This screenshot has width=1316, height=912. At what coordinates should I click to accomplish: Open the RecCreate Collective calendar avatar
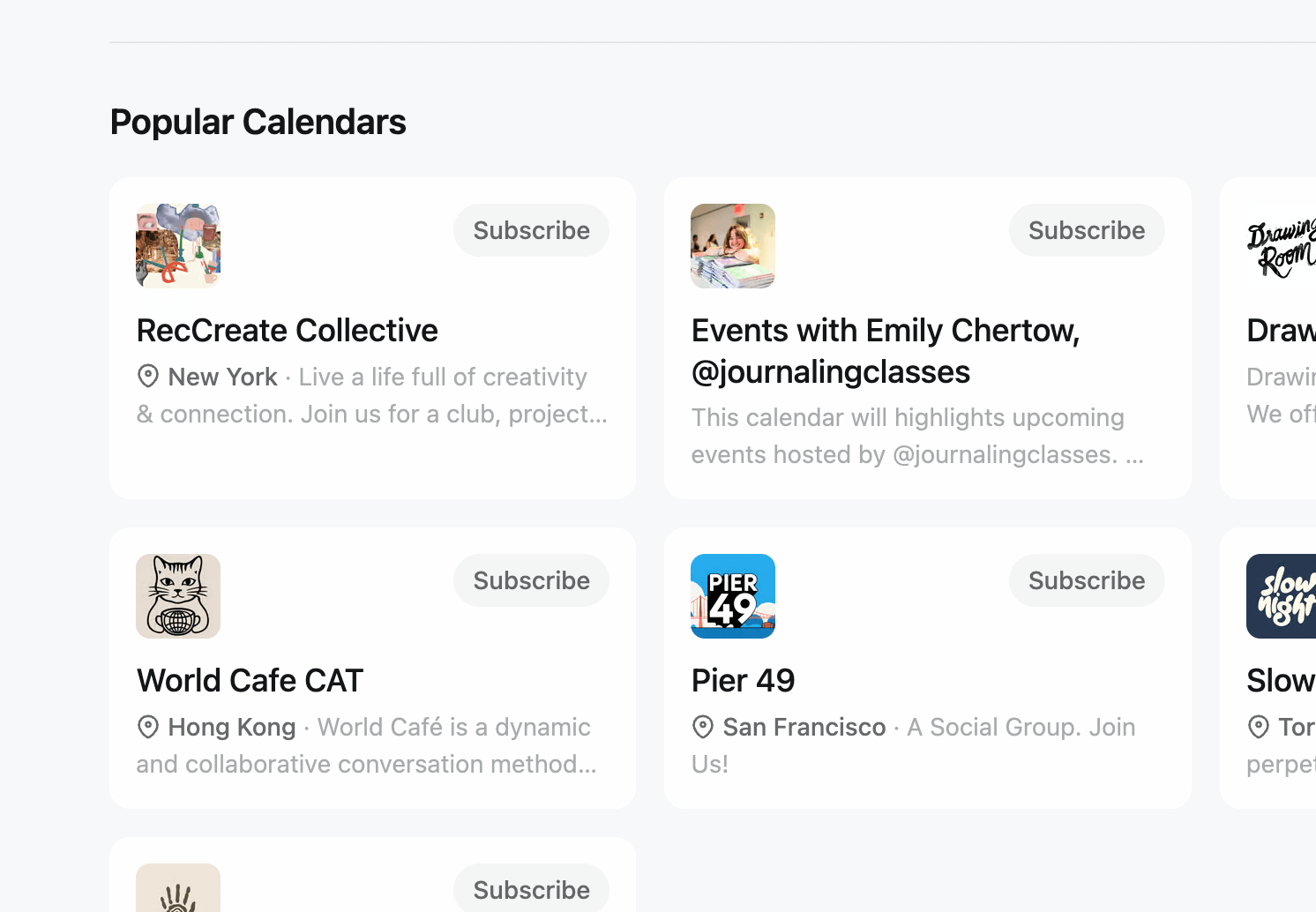point(178,246)
